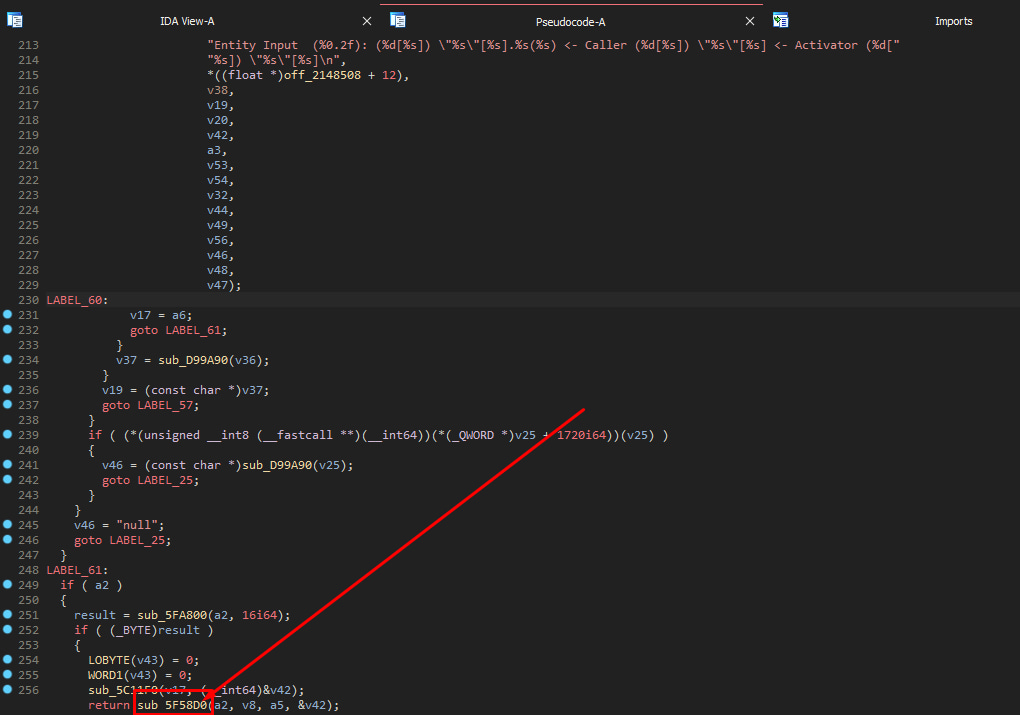Set breakpoint dot on line 249
The image size is (1020, 715).
[x=8, y=584]
